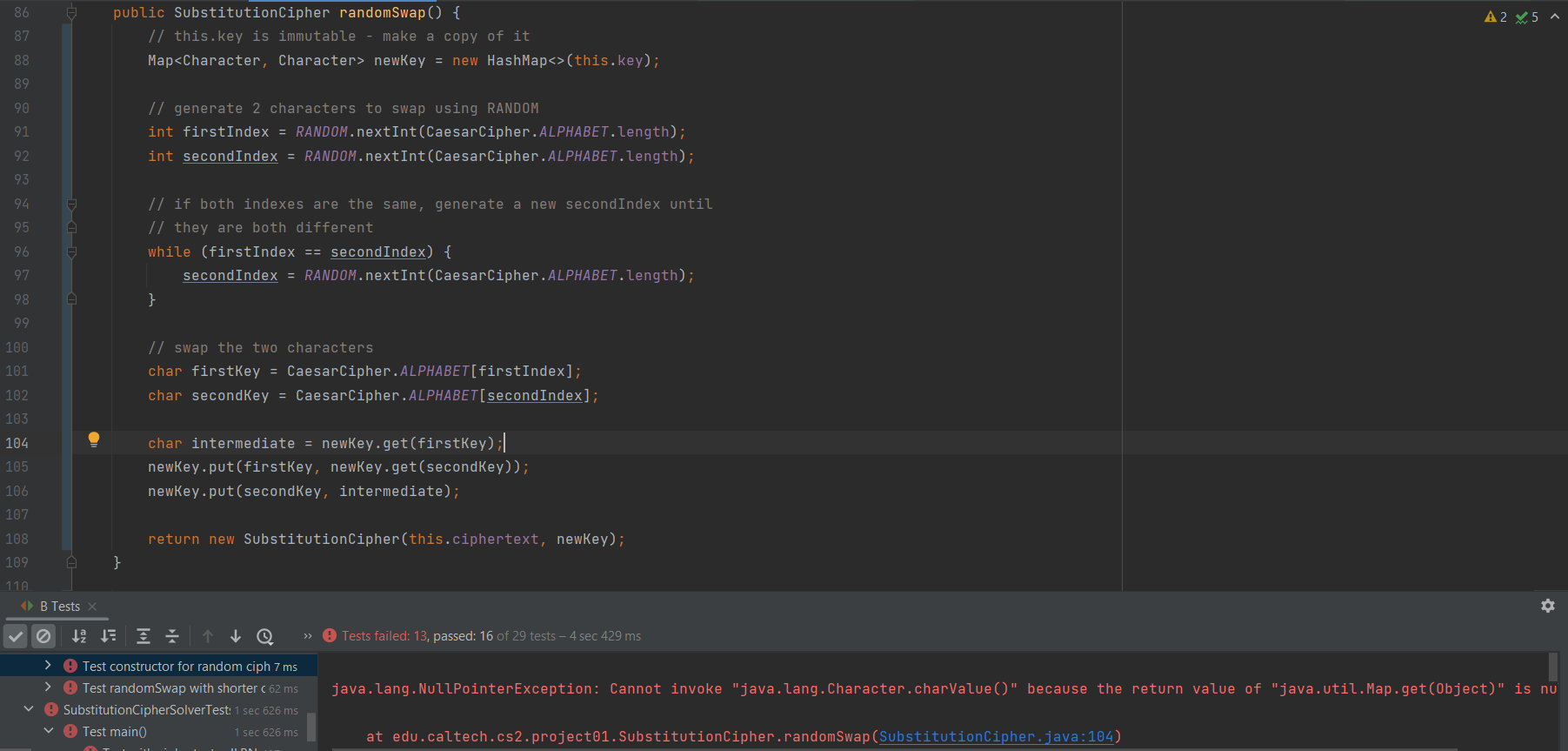This screenshot has height=751, width=1568.
Task: Click the Collapse All tests icon
Action: [x=172, y=636]
